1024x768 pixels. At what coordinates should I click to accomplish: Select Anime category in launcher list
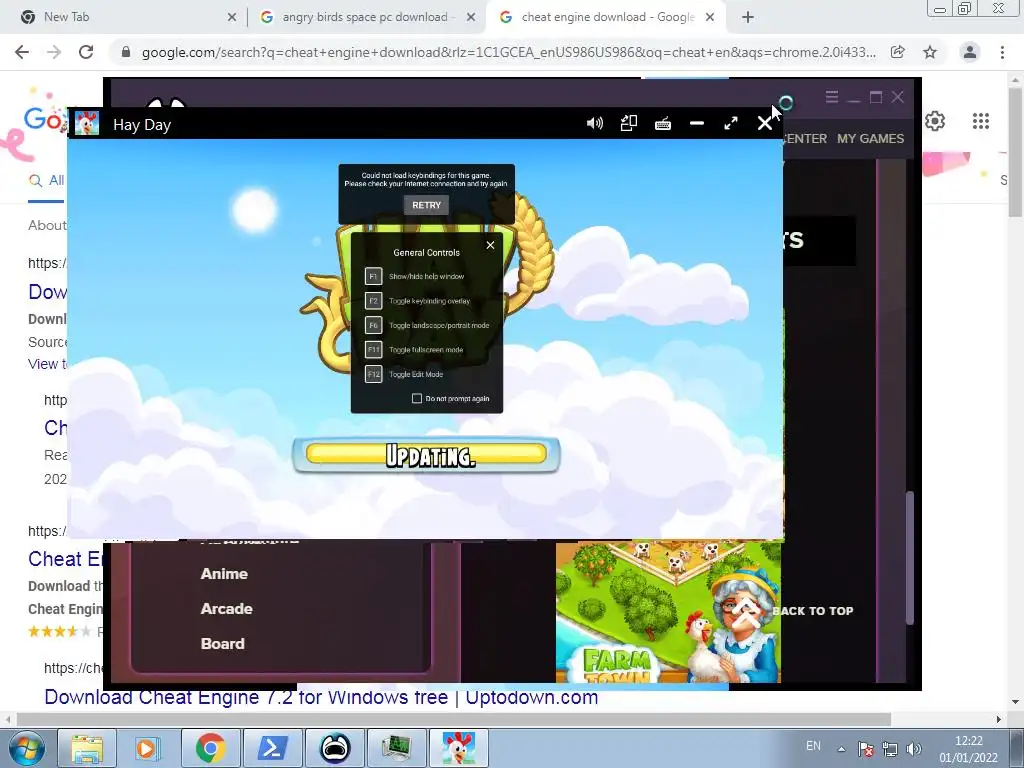click(224, 573)
